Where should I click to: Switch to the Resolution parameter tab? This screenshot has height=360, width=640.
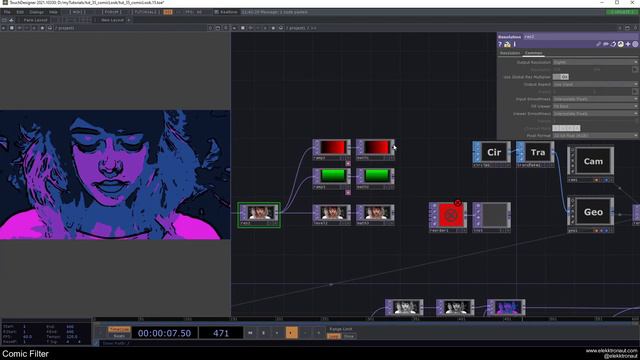click(510, 53)
